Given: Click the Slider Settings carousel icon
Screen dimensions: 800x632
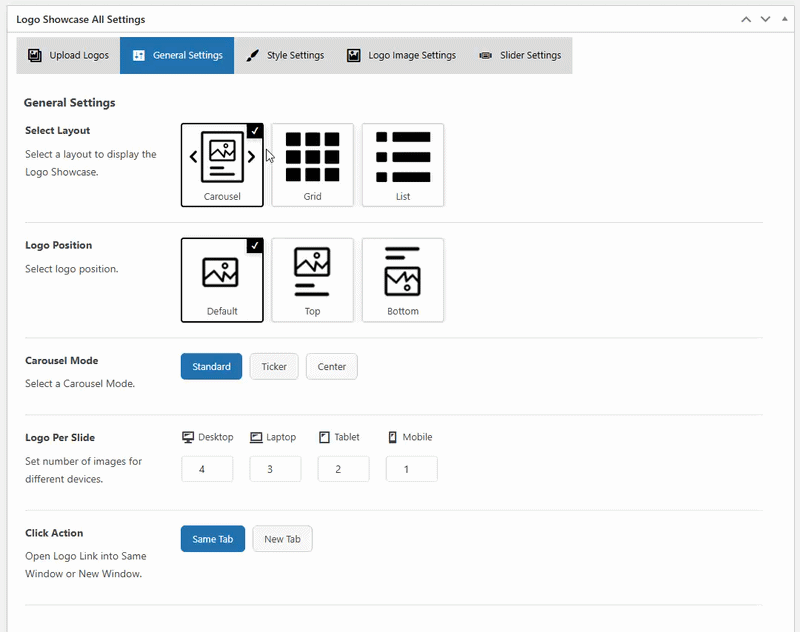Looking at the screenshot, I should tap(486, 55).
